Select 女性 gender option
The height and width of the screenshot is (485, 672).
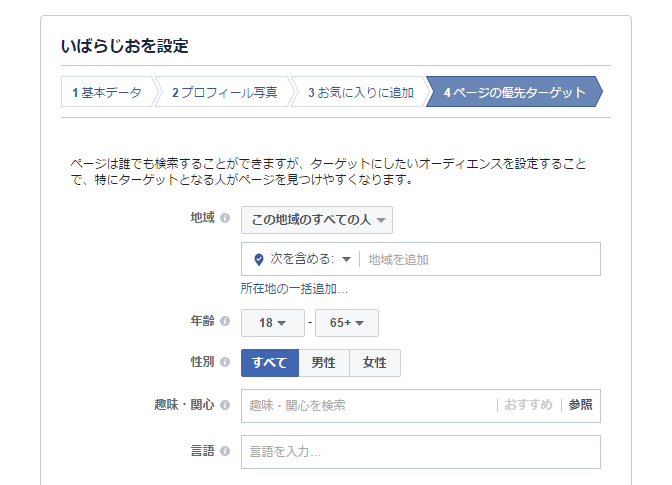pos(375,363)
